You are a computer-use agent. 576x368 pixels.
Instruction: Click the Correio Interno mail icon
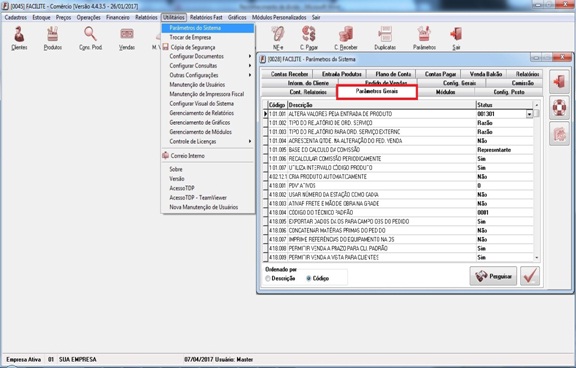tap(165, 155)
